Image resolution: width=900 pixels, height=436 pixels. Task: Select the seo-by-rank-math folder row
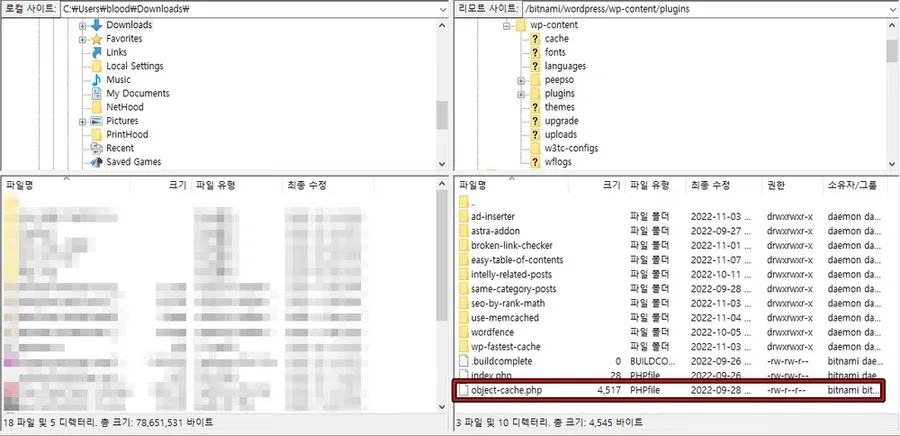pos(670,303)
